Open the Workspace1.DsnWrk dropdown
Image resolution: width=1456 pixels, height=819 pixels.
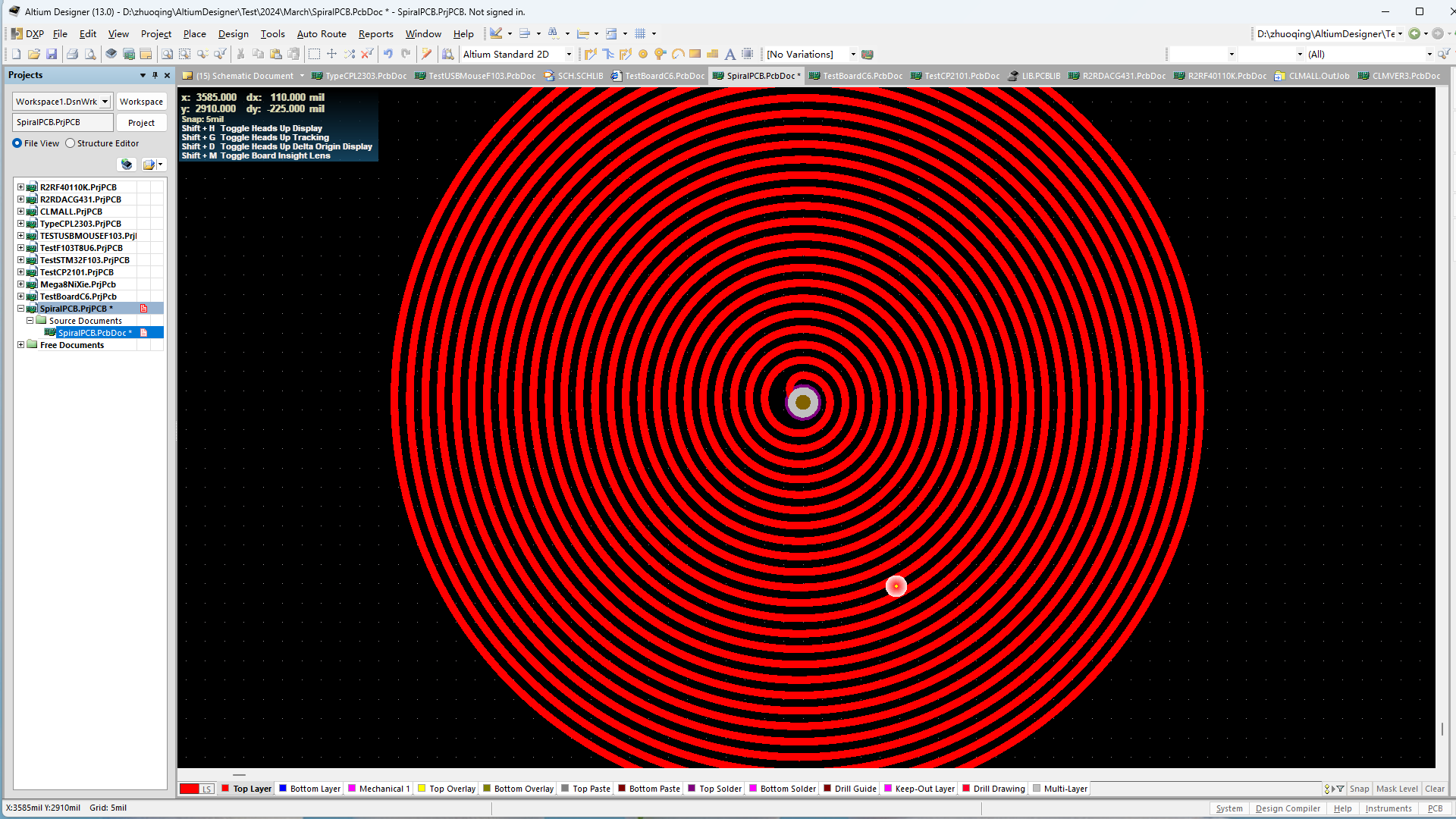click(x=105, y=102)
